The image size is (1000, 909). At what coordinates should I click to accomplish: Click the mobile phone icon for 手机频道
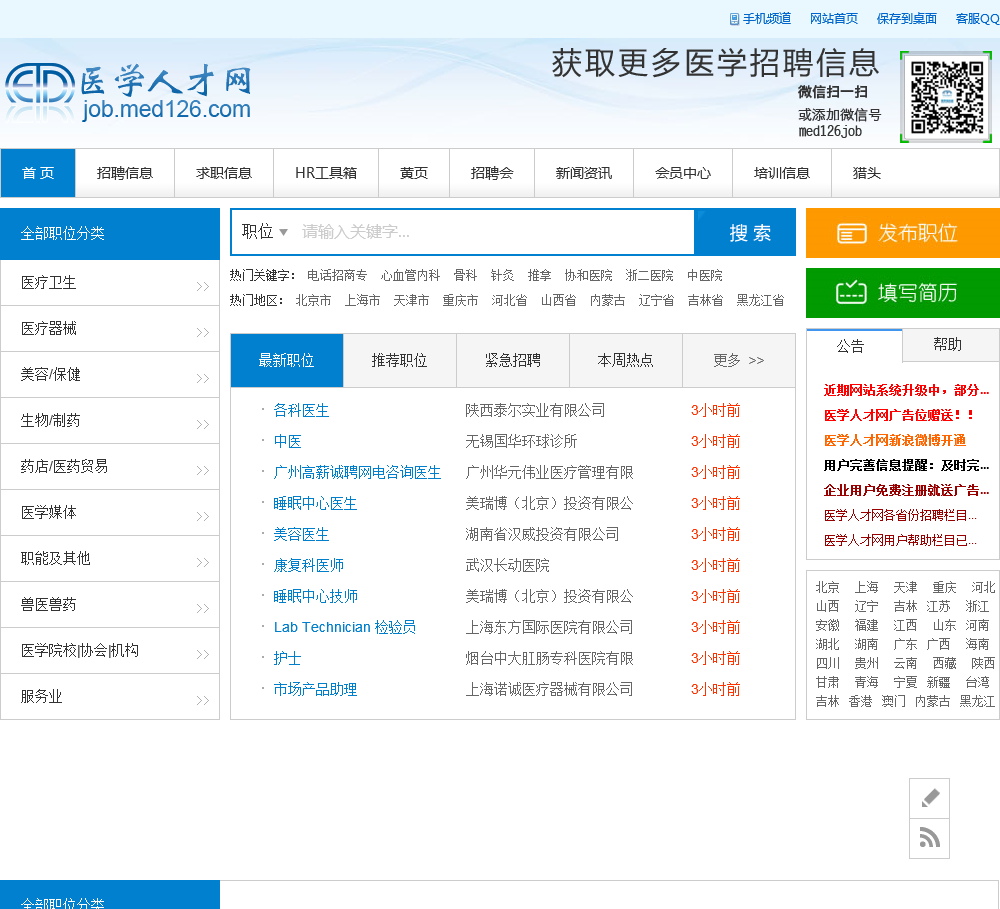tap(734, 19)
